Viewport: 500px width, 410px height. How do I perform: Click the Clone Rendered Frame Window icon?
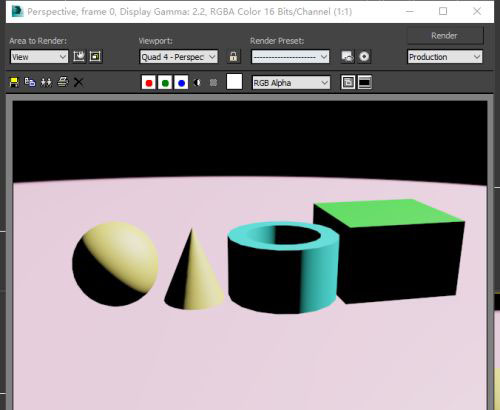[46, 82]
